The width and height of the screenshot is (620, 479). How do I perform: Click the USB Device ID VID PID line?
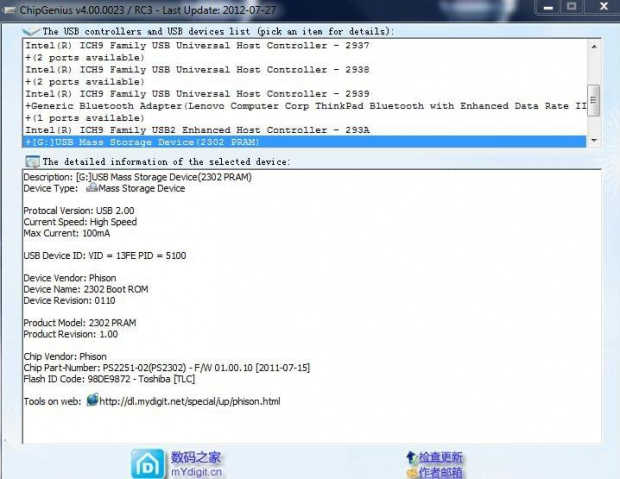(x=104, y=256)
